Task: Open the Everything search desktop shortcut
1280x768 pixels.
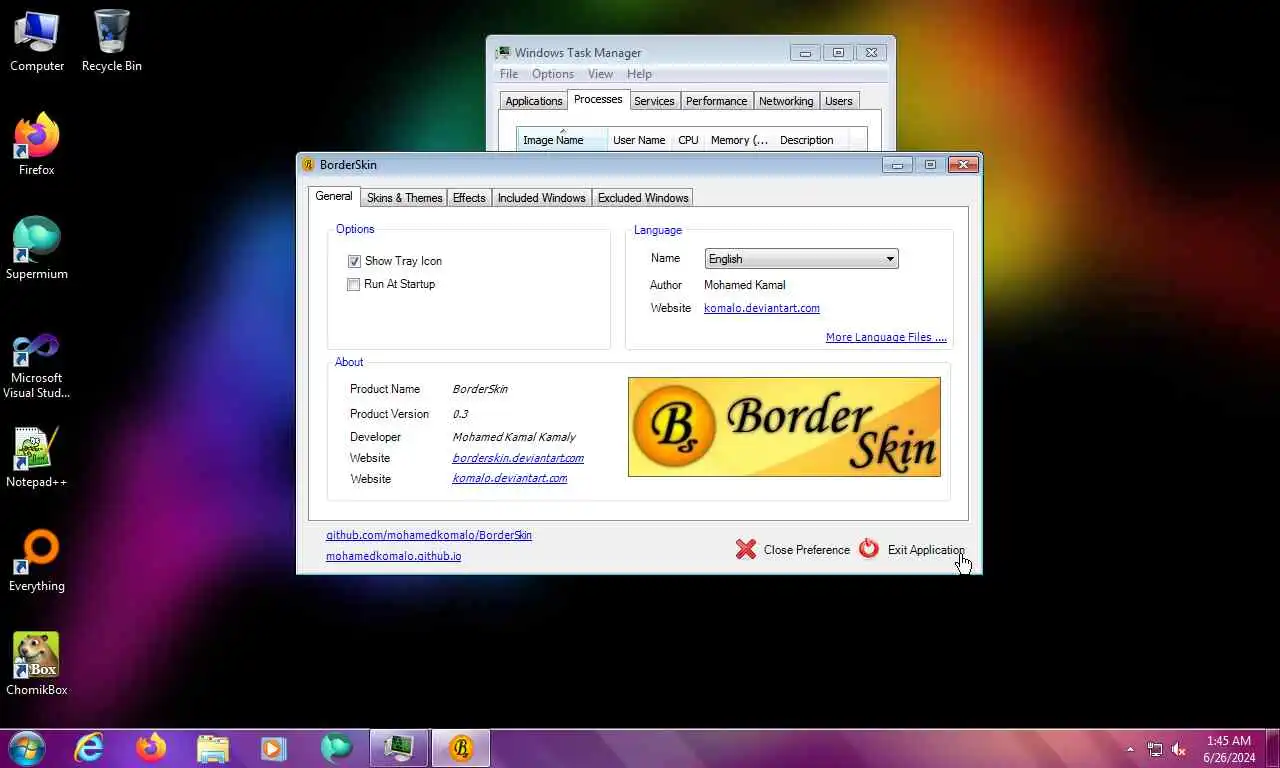Action: click(37, 562)
